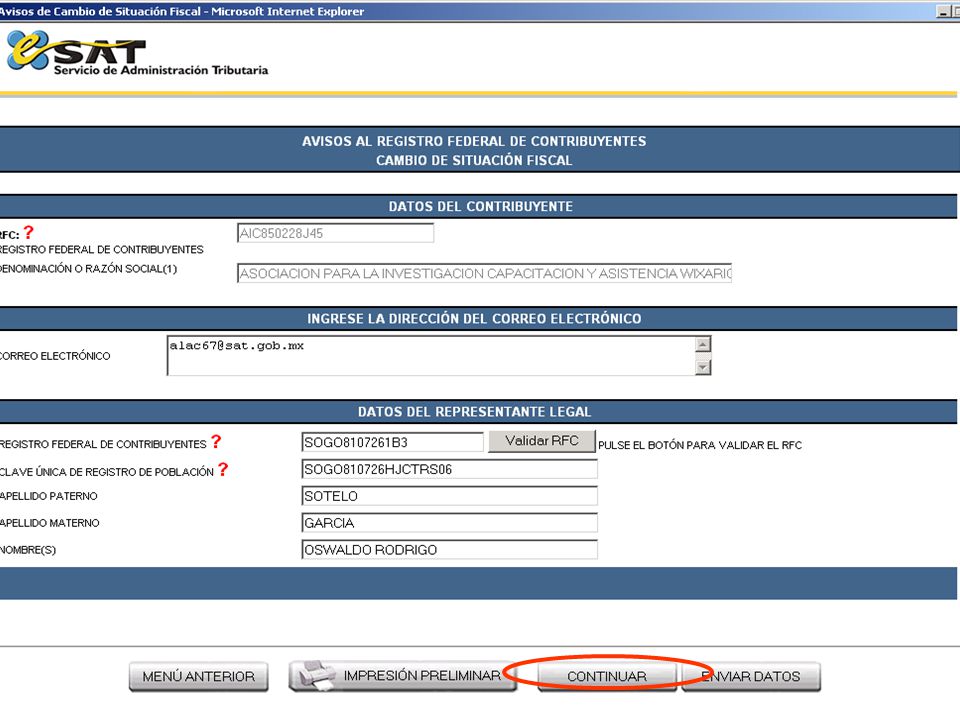Click the legal representative RFC field SOGO8107261B3

pos(392,442)
